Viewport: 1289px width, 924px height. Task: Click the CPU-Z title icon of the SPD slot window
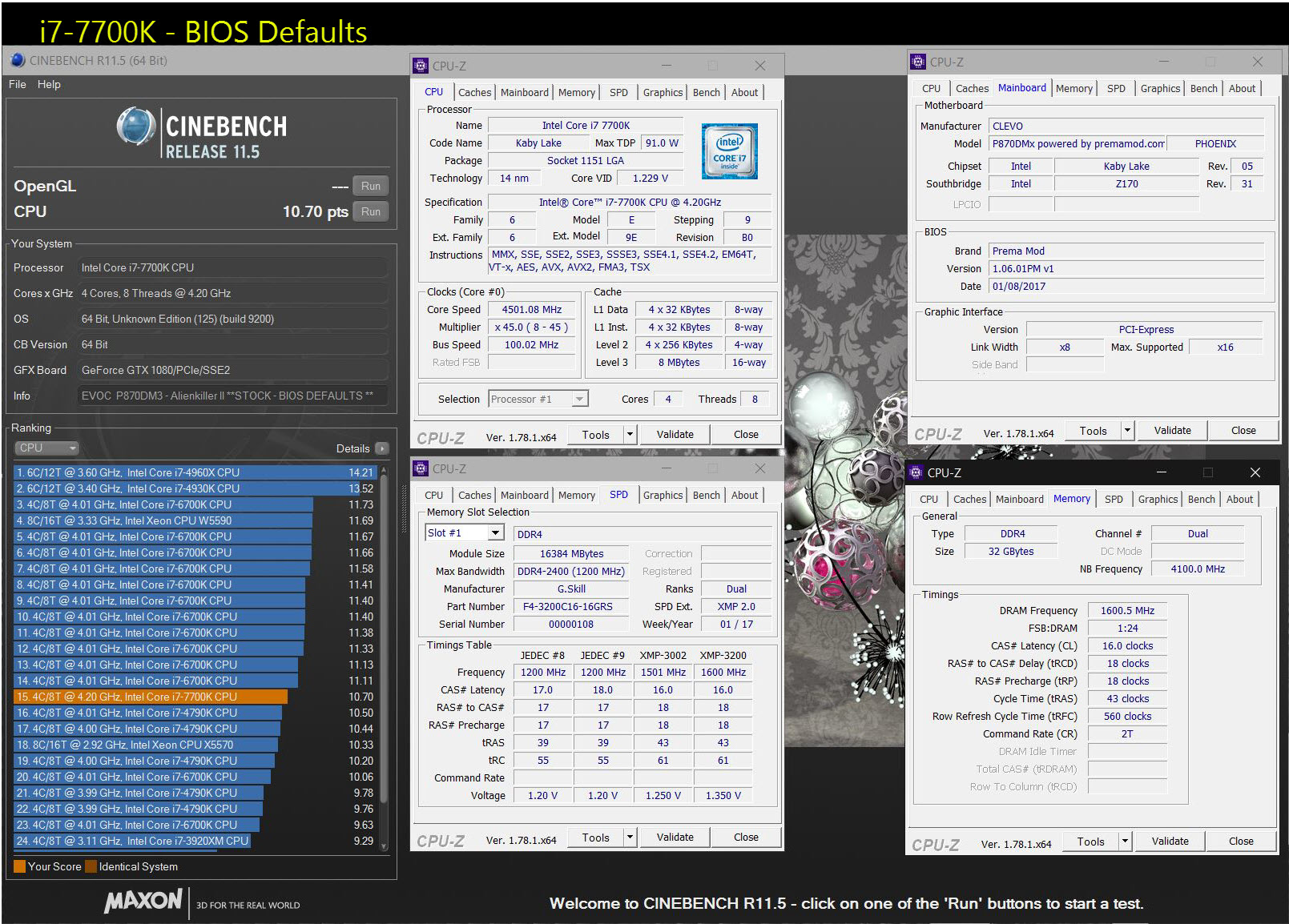421,468
